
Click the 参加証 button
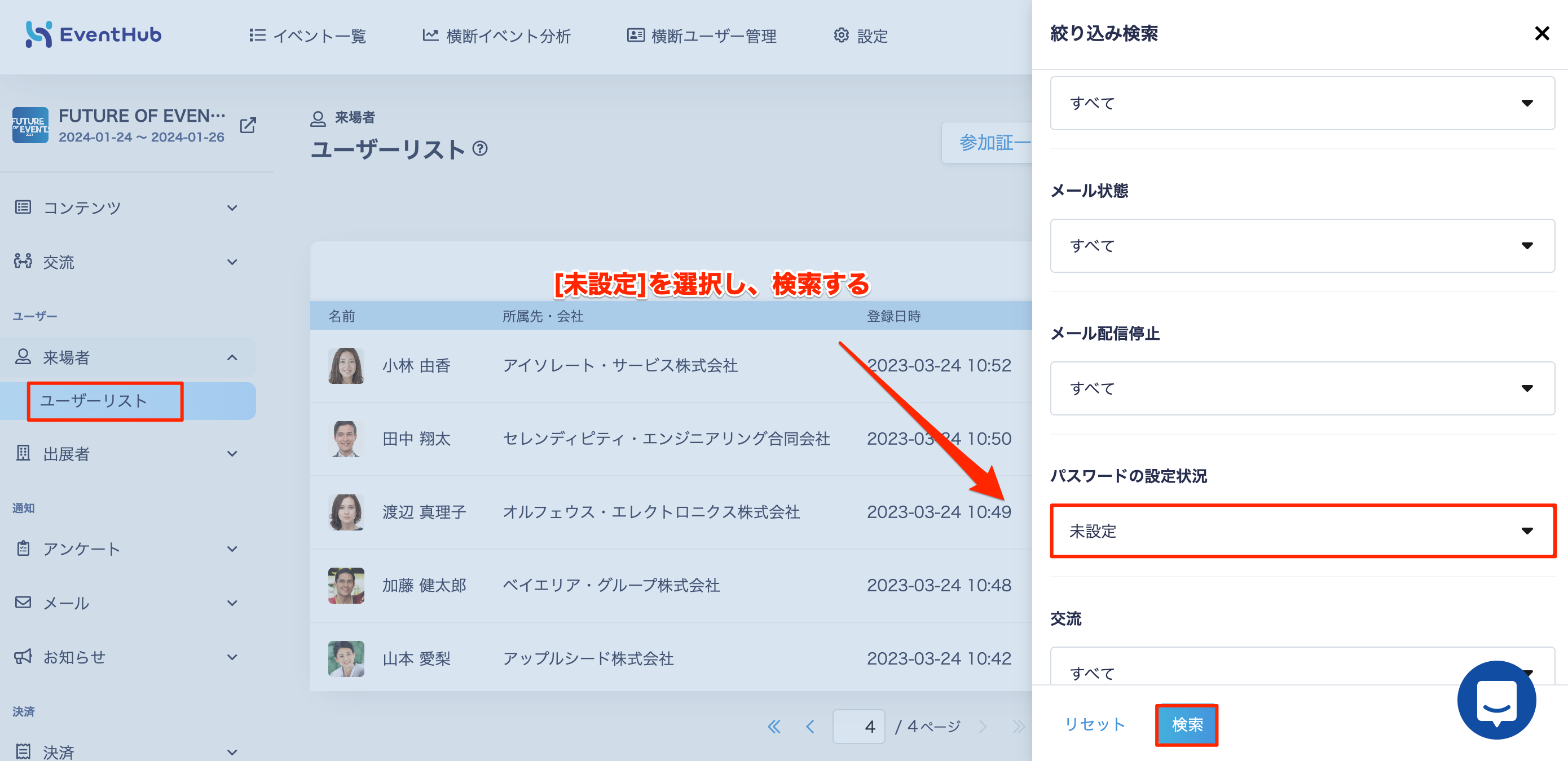(986, 143)
